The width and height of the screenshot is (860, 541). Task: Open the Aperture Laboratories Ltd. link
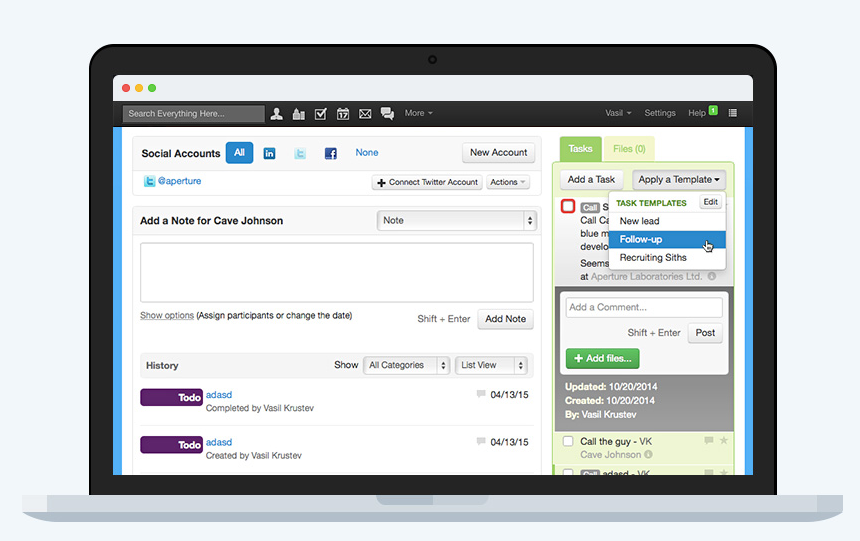[x=647, y=277]
